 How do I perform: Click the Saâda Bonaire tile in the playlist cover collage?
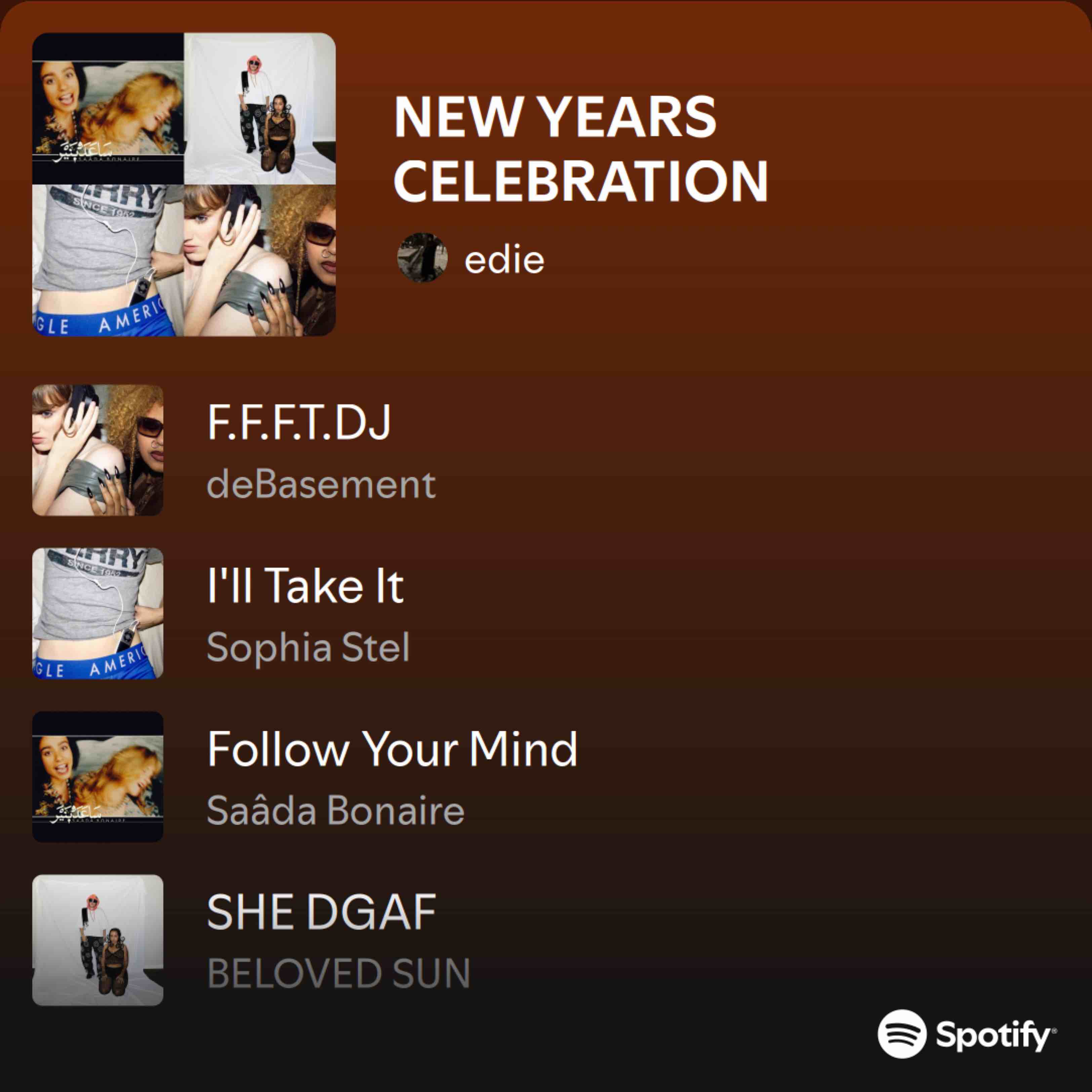pos(108,109)
